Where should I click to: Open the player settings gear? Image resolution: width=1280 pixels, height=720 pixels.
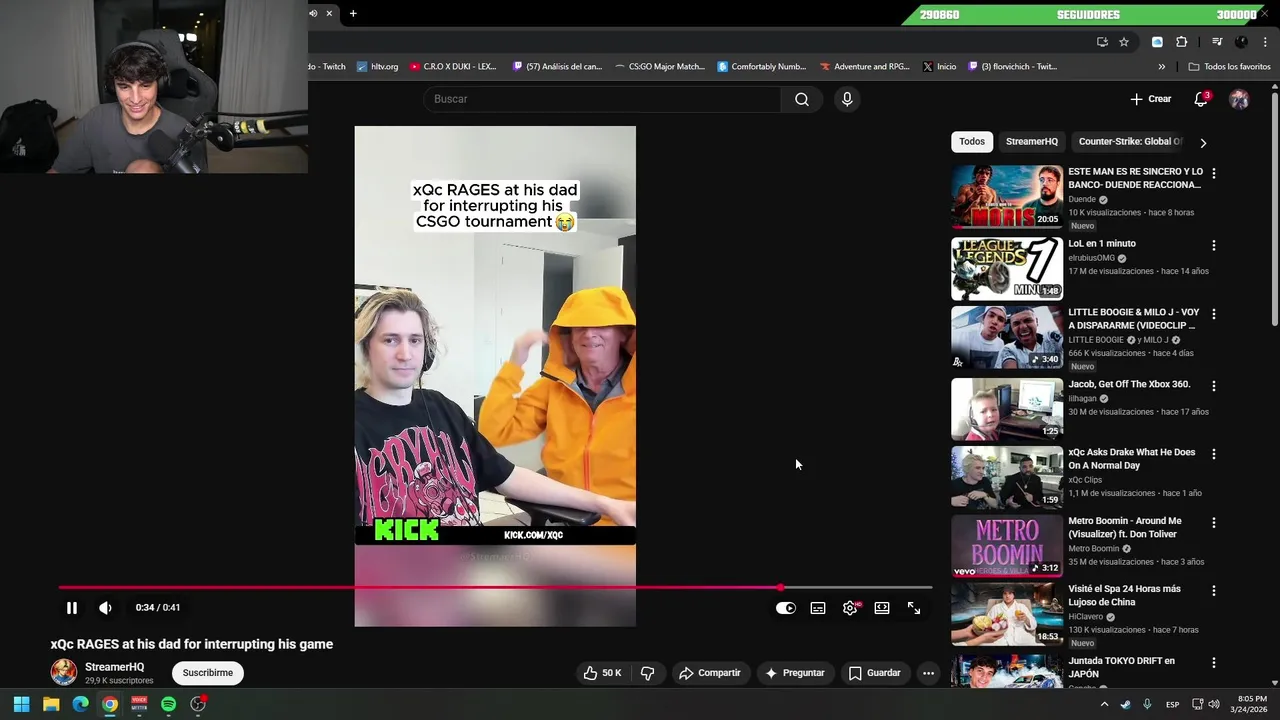[x=850, y=608]
